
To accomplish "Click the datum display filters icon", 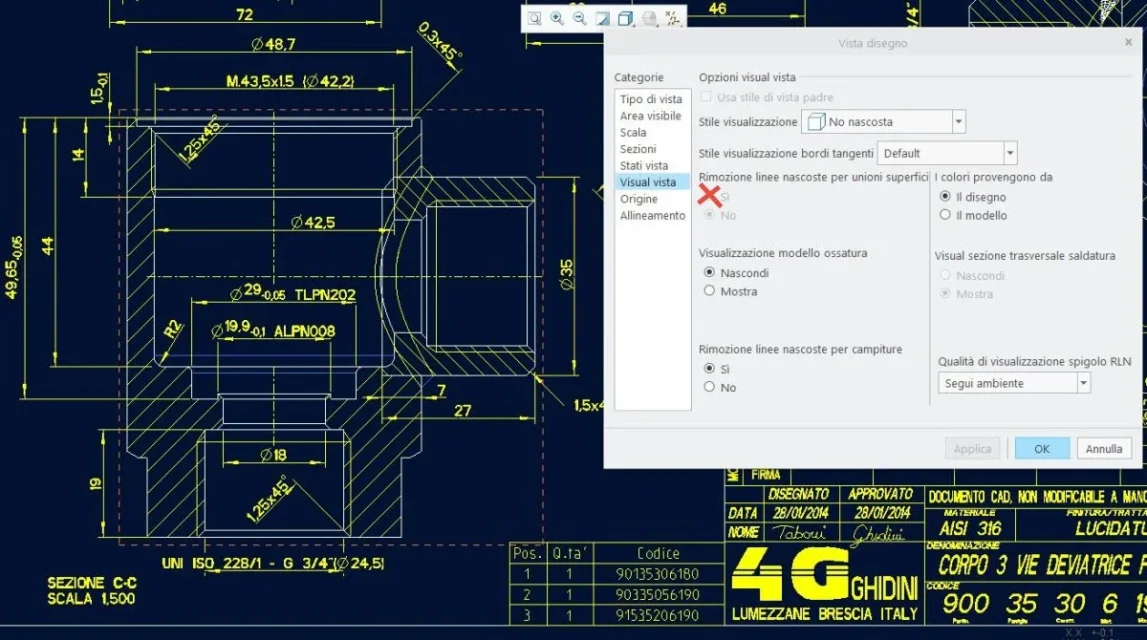I will pos(673,18).
